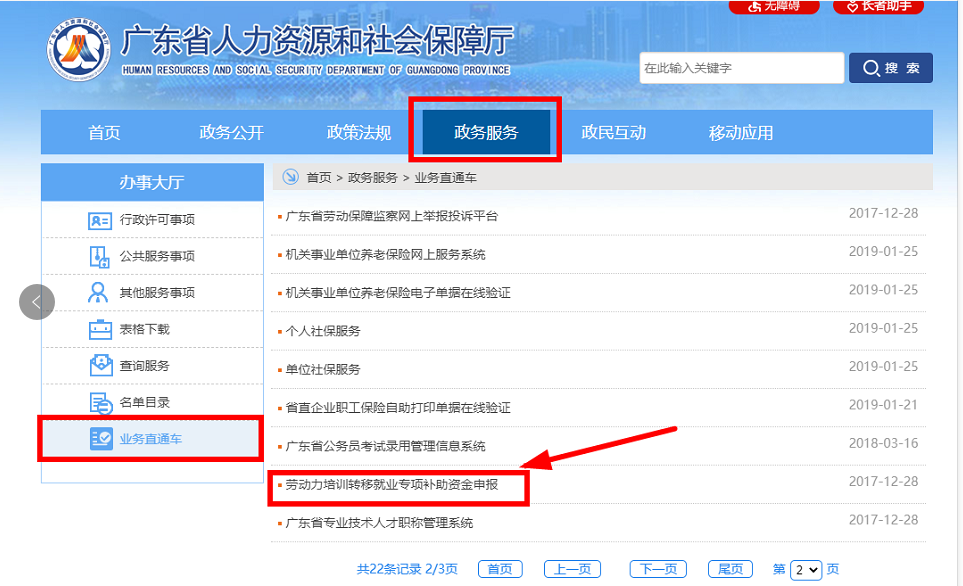Click 业务直通车 in the breadcrumb
Viewport: 963px width, 586px height.
[445, 178]
